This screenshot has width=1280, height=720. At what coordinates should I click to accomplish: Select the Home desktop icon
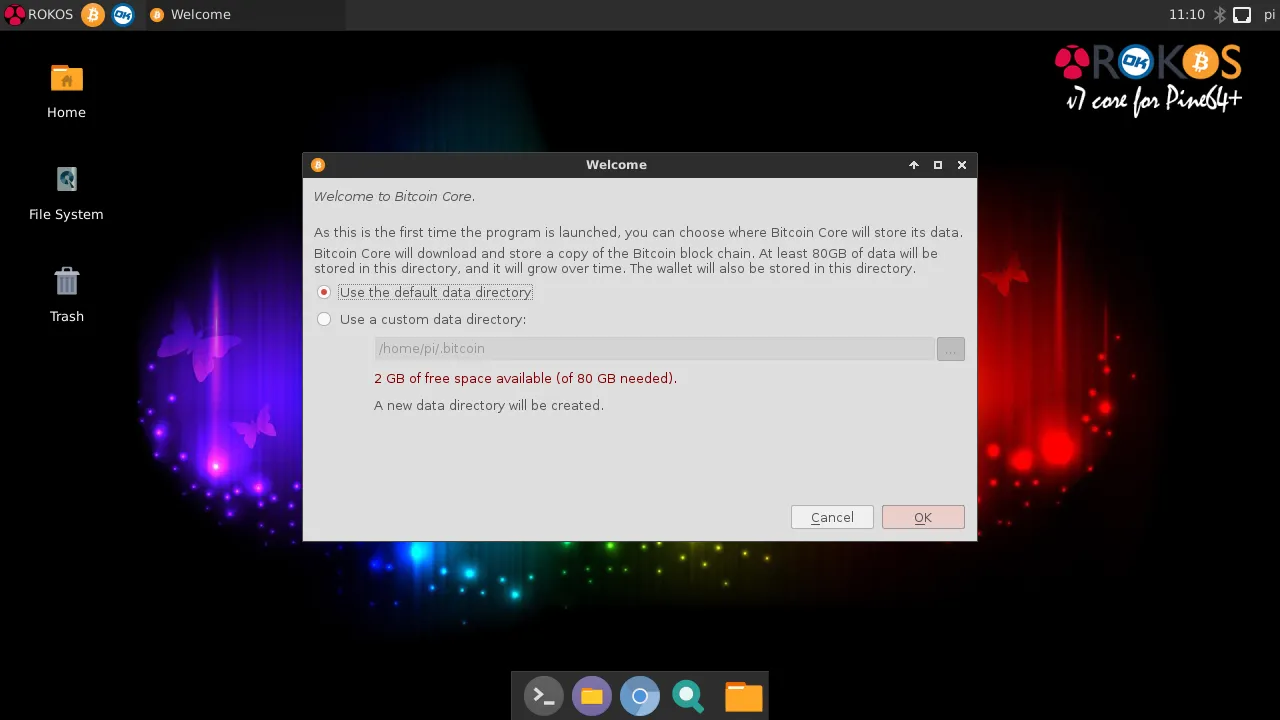(66, 90)
